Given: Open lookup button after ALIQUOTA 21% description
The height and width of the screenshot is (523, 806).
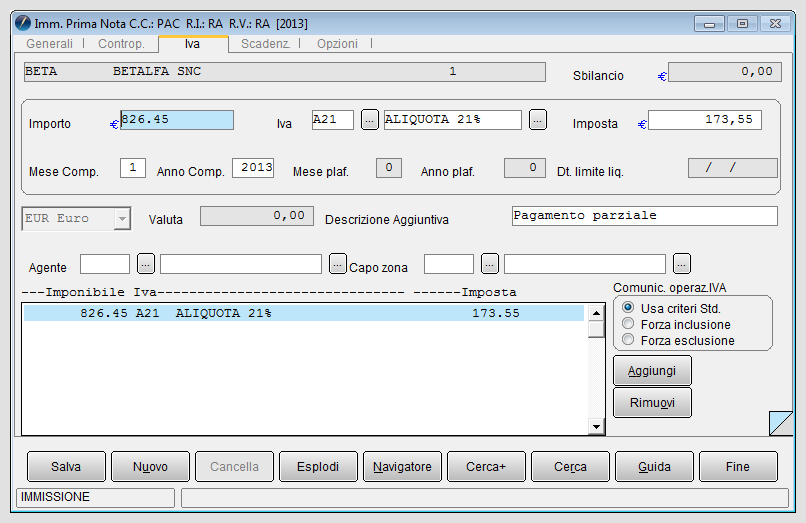Looking at the screenshot, I should tap(538, 120).
